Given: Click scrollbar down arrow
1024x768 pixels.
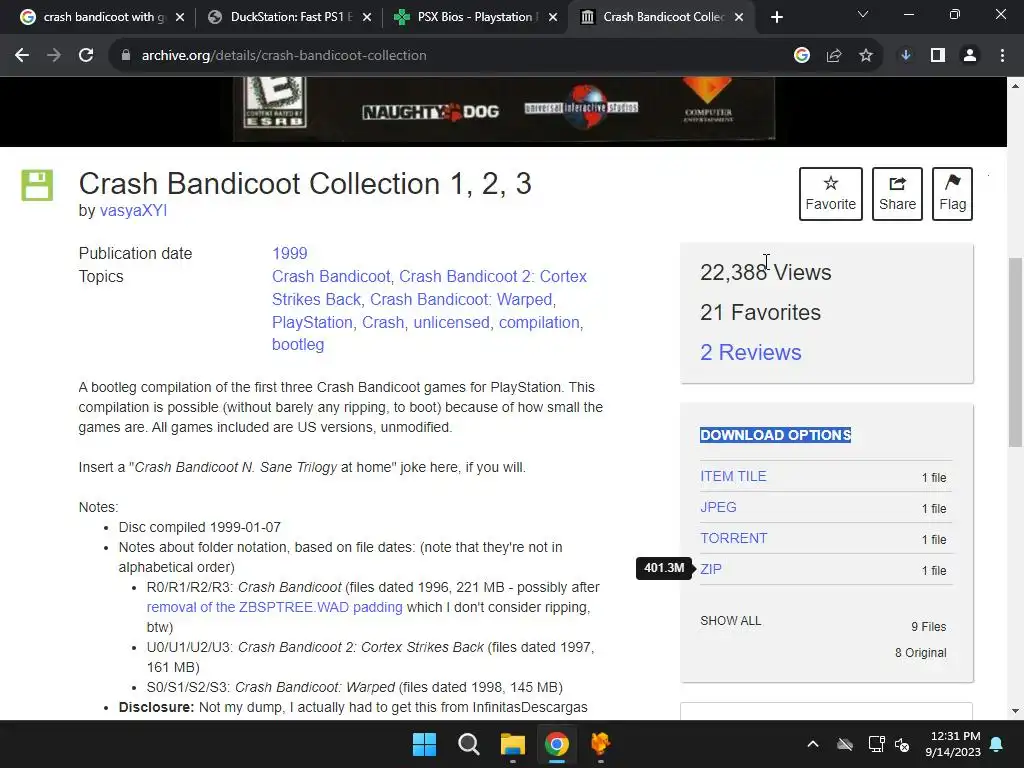Looking at the screenshot, I should pyautogui.click(x=1016, y=711).
